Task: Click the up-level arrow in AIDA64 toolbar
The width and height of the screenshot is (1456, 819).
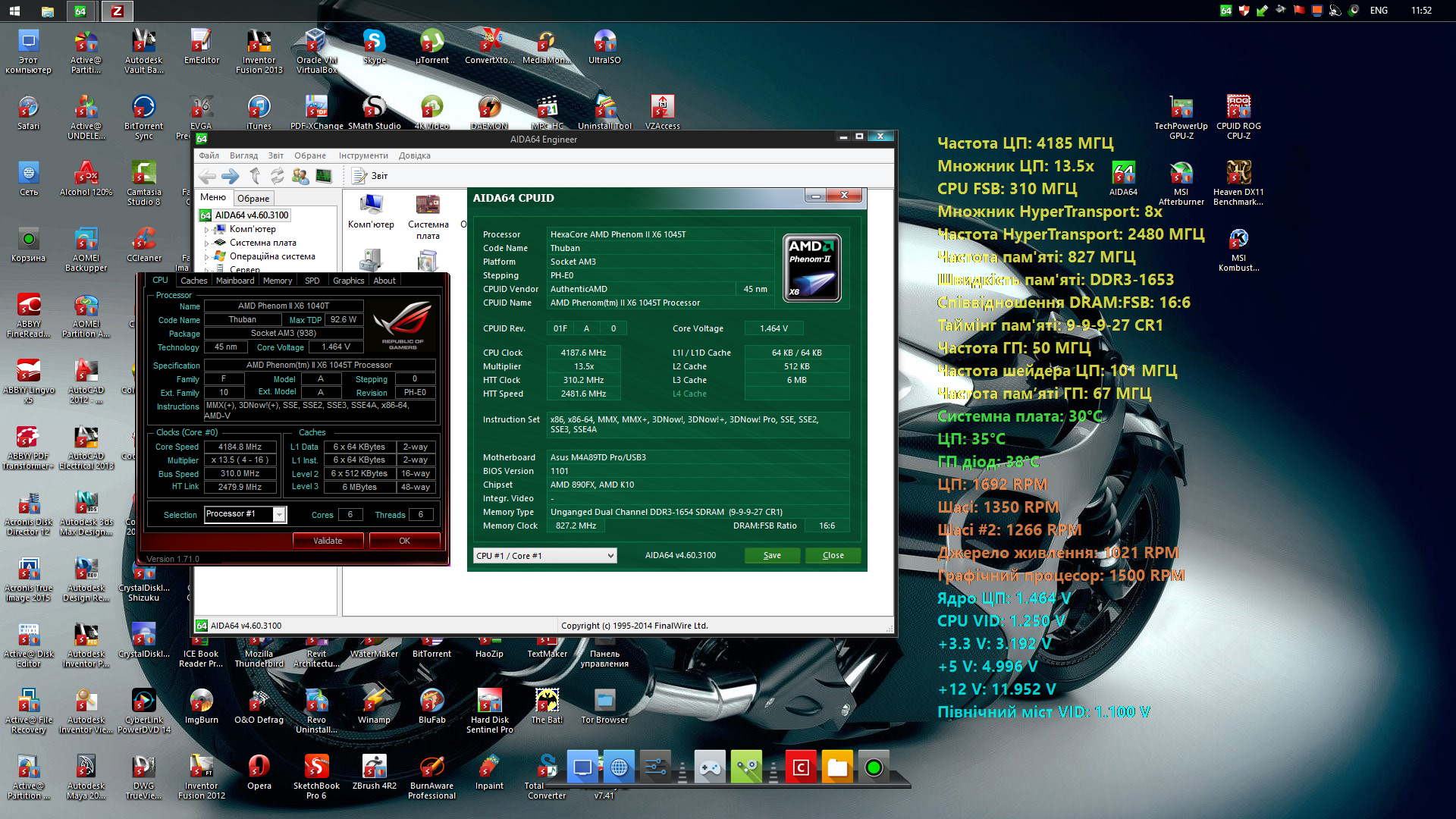Action: [255, 176]
